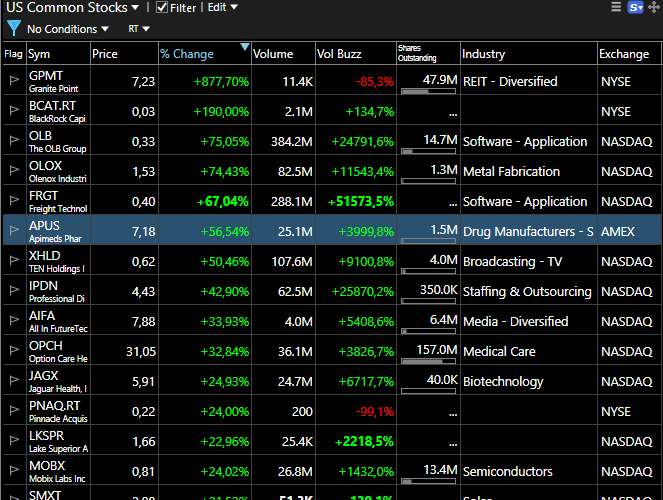Click the blue funnel filter icon
The image size is (663, 500).
[x=14, y=28]
